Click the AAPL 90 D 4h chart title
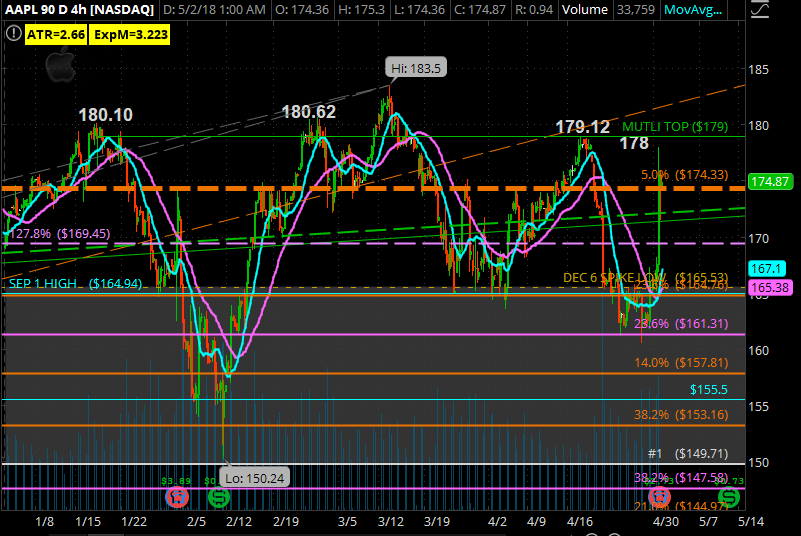This screenshot has height=536, width=801. point(79,10)
